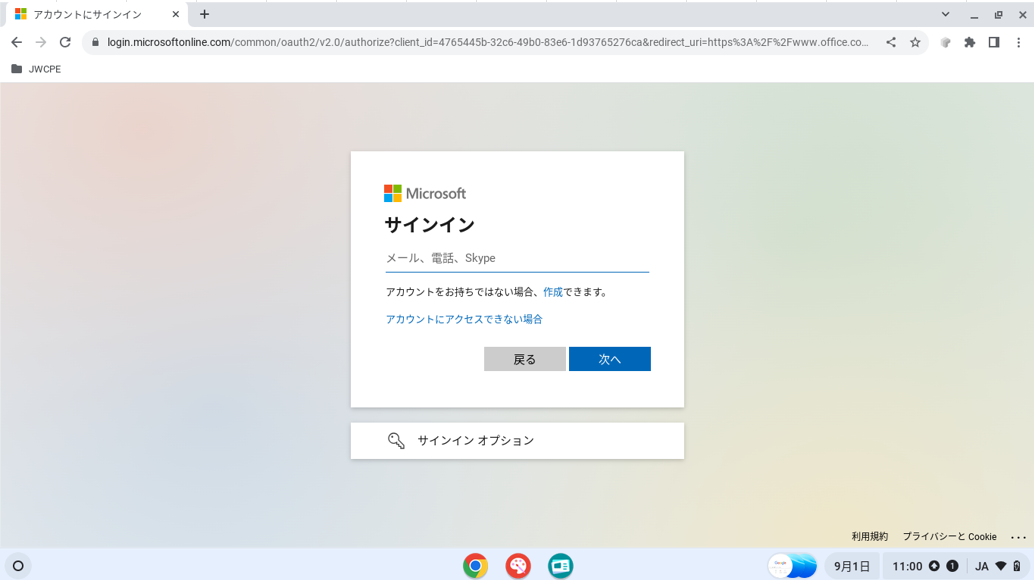Go back to the previous page

[x=16, y=42]
